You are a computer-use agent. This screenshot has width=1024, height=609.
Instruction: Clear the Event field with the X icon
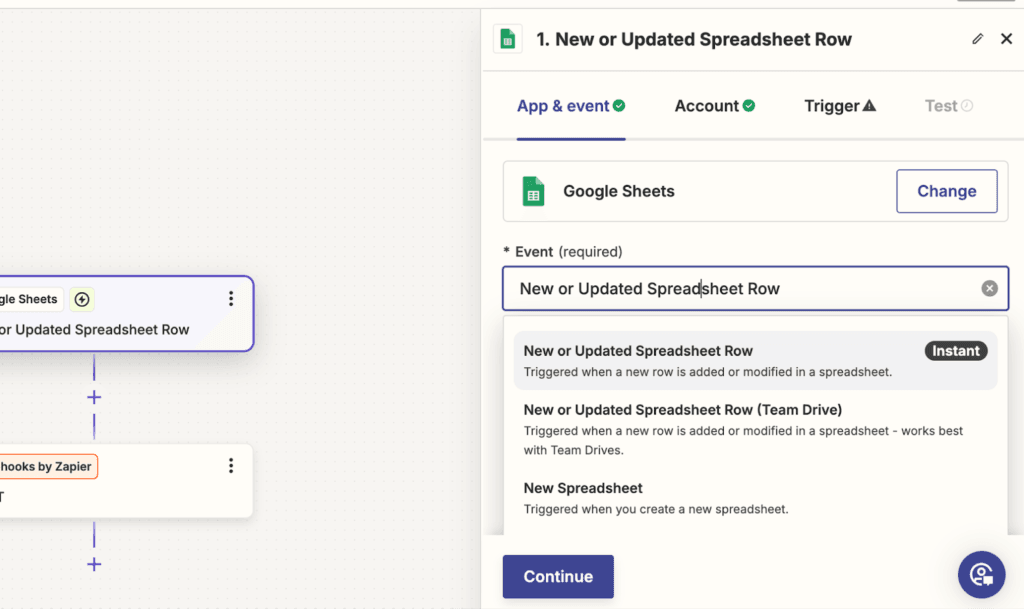coord(989,287)
